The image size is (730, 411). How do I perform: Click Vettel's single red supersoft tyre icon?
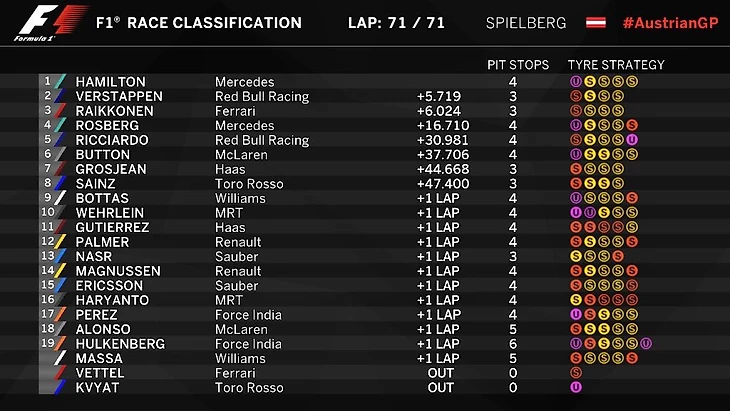point(576,372)
